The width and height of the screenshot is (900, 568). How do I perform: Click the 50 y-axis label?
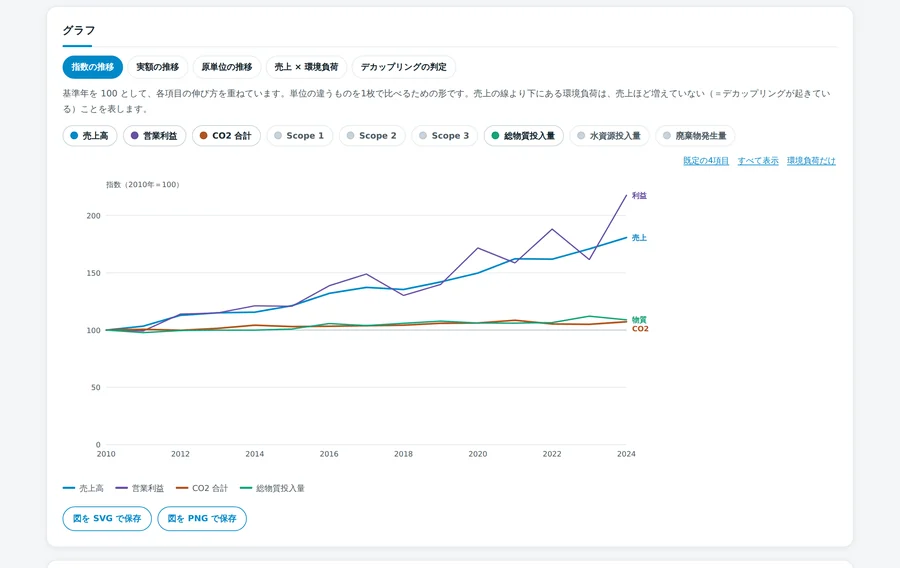96,388
